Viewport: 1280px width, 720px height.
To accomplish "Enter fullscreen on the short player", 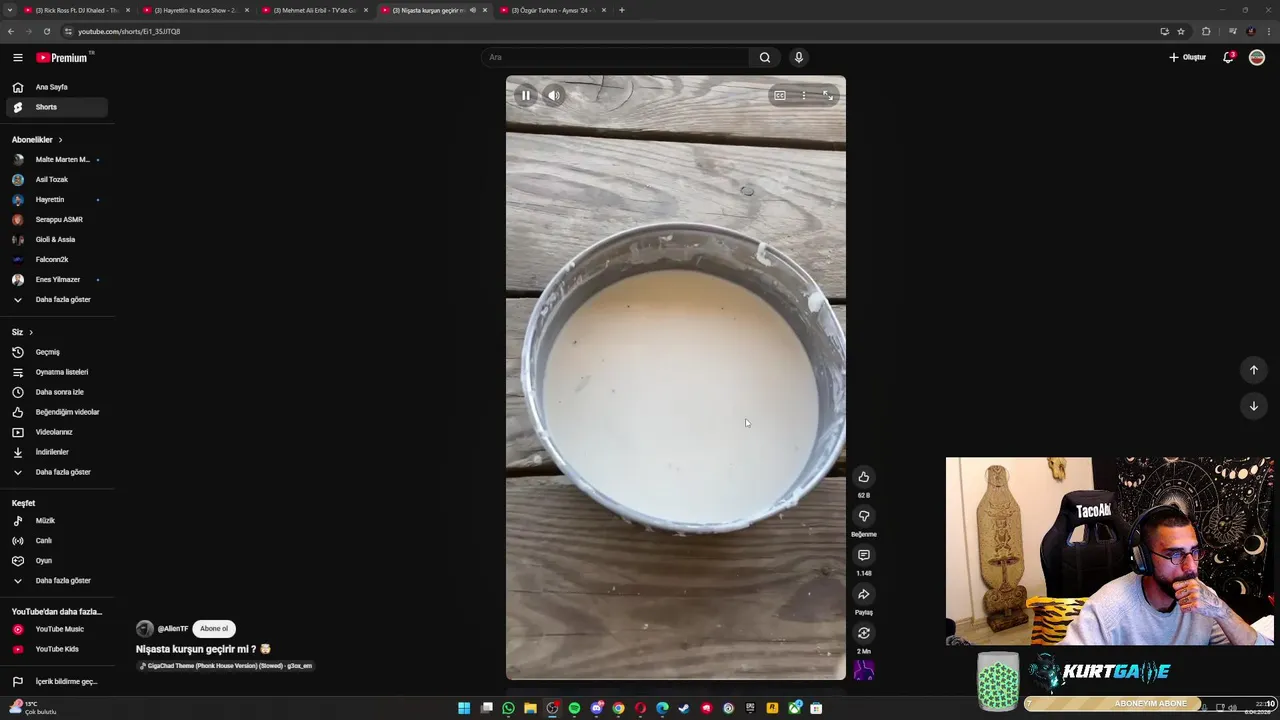I will coord(828,96).
